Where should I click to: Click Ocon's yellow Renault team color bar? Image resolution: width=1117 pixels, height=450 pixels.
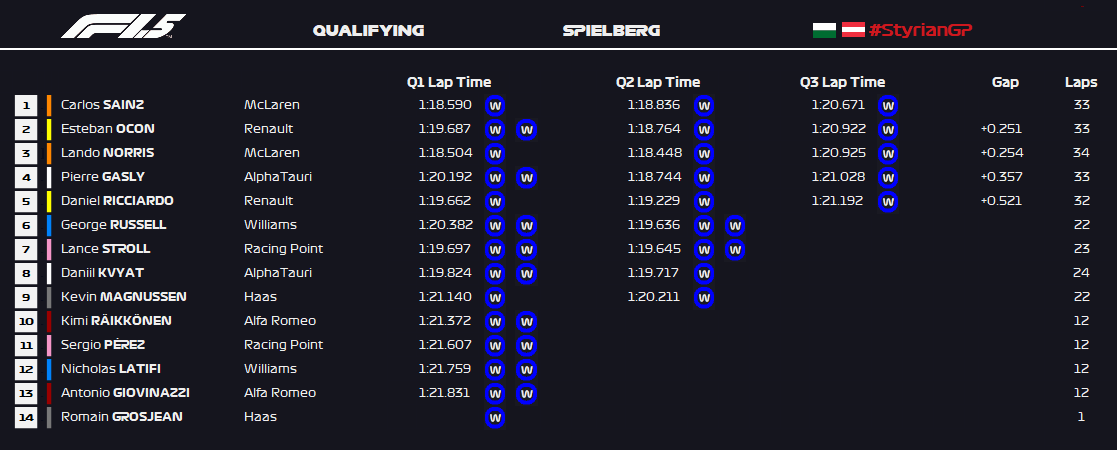tap(49, 129)
